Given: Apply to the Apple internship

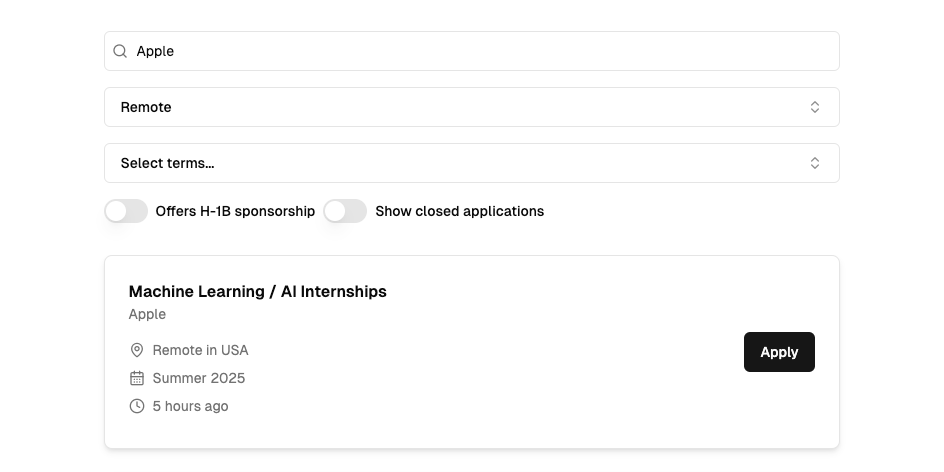Looking at the screenshot, I should point(778,352).
